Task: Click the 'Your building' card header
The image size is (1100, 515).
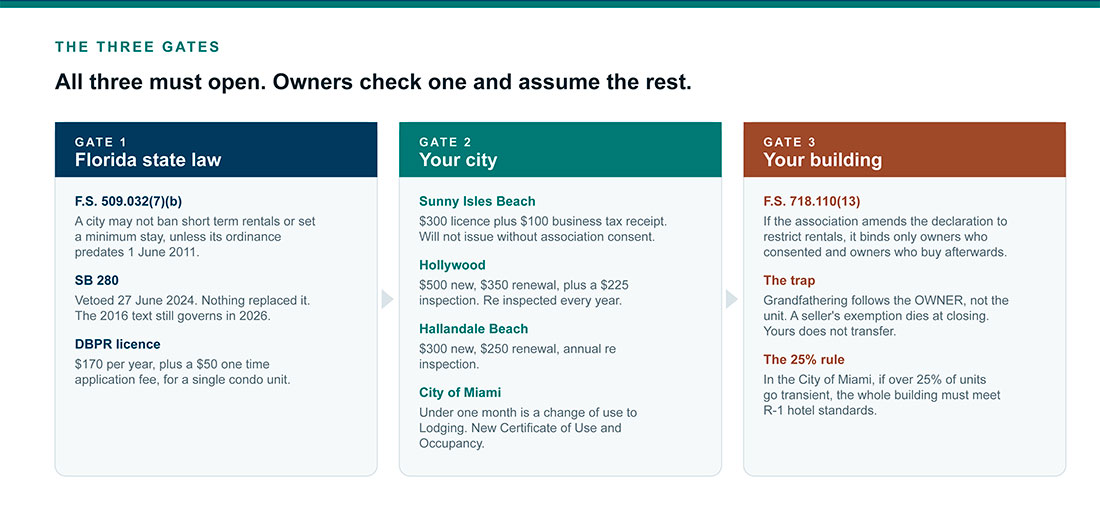Action: (904, 149)
